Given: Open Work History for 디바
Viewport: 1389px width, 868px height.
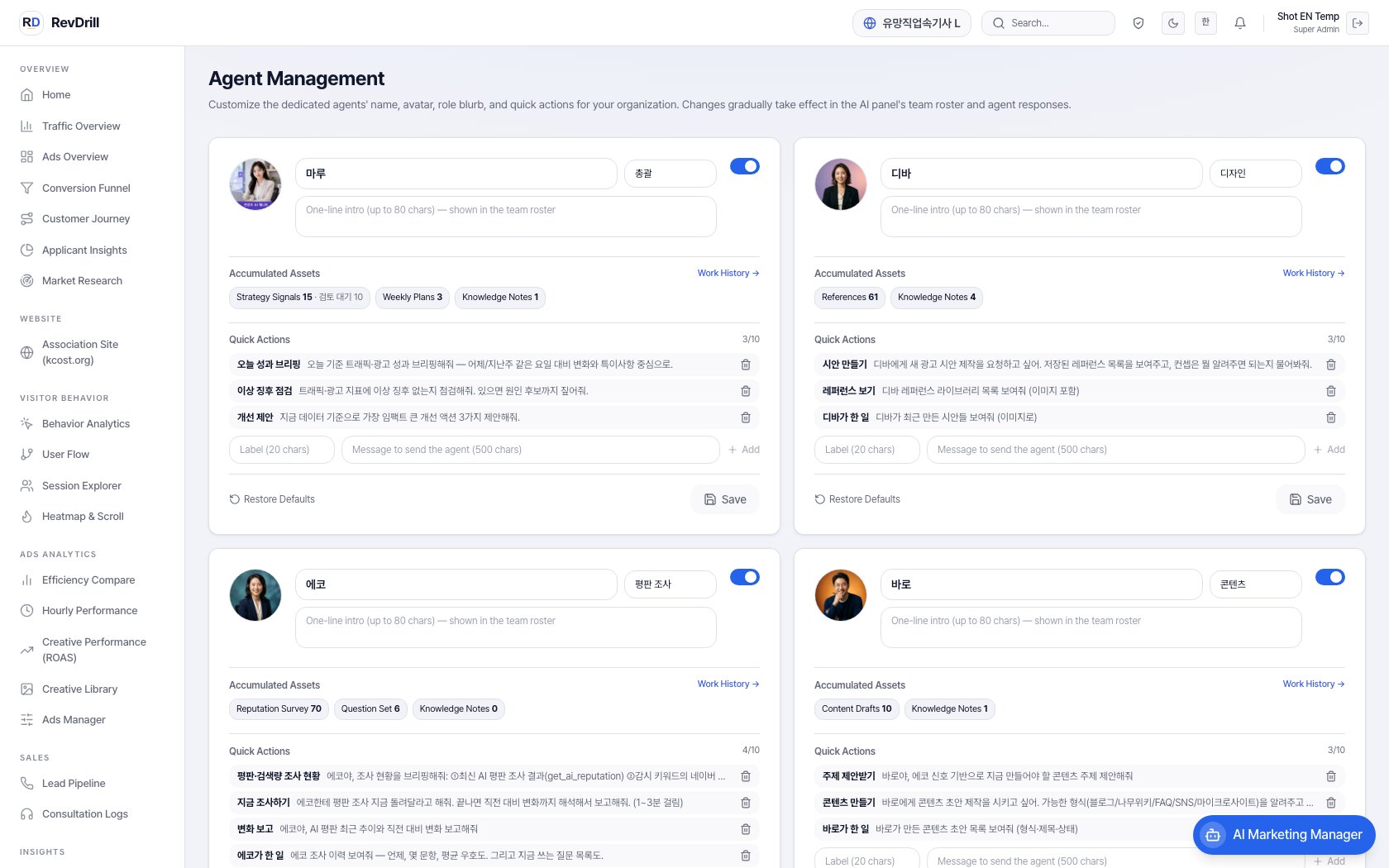Looking at the screenshot, I should 1314,273.
